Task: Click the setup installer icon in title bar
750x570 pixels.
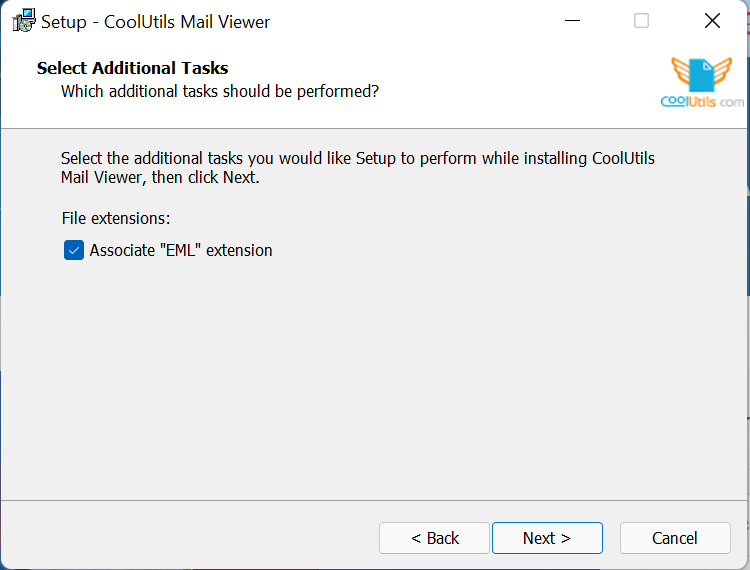Action: [24, 21]
